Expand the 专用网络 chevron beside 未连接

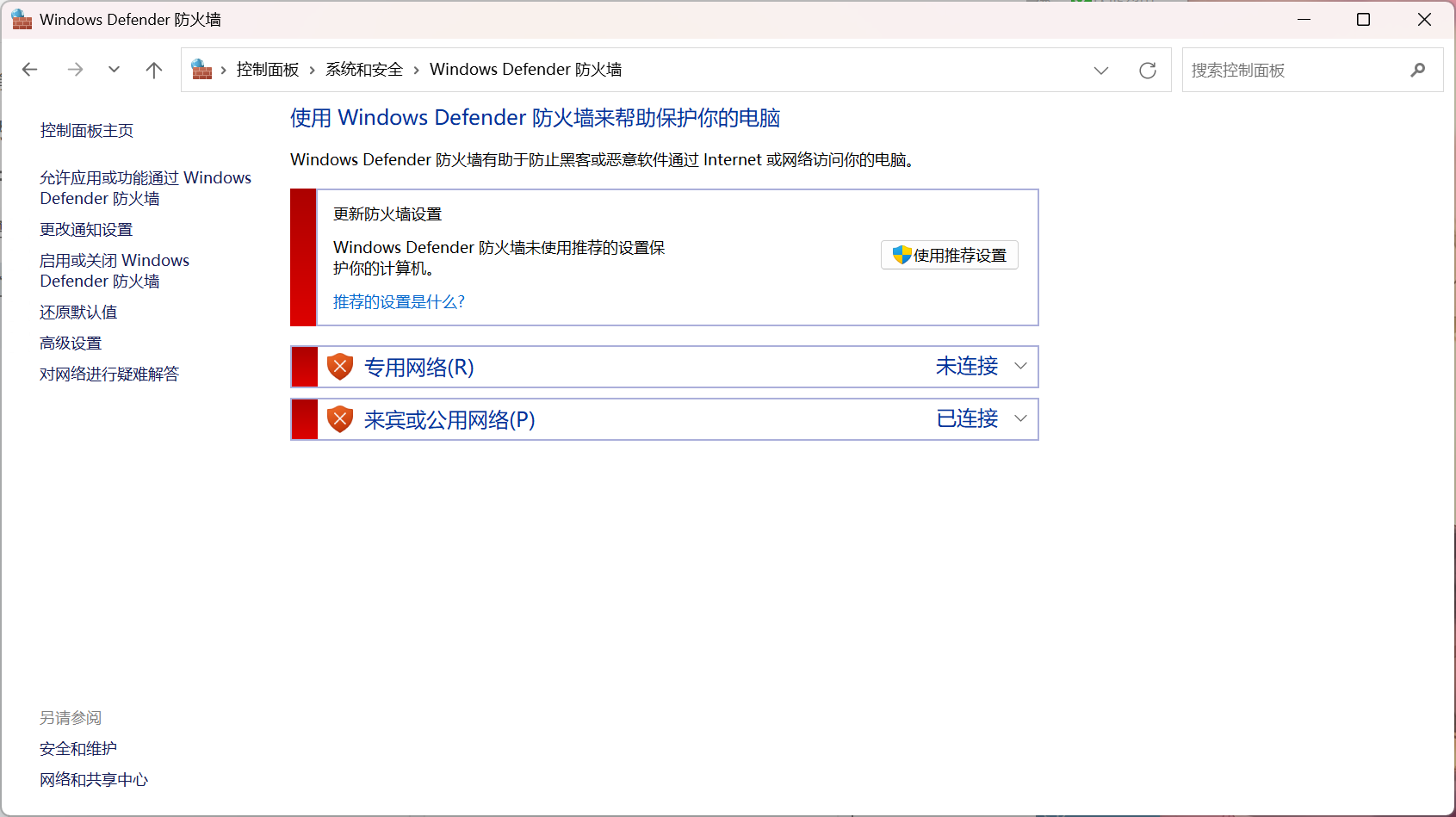click(x=1020, y=366)
